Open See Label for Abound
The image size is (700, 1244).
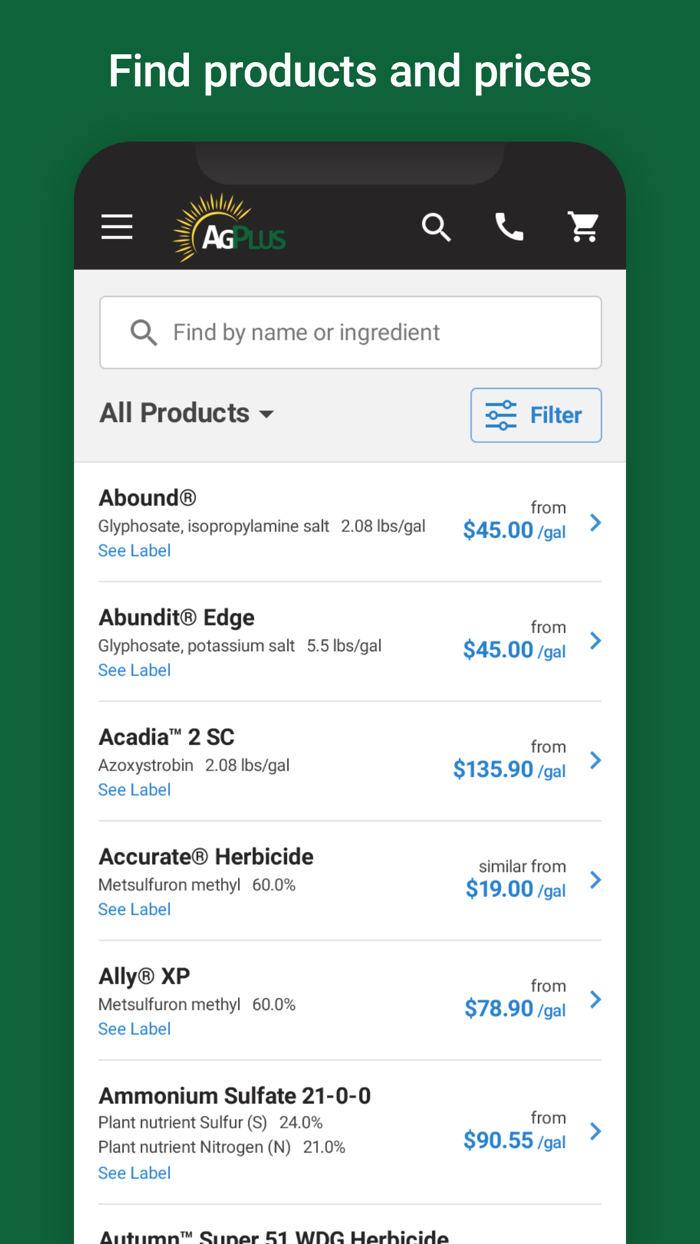pyautogui.click(x=134, y=550)
